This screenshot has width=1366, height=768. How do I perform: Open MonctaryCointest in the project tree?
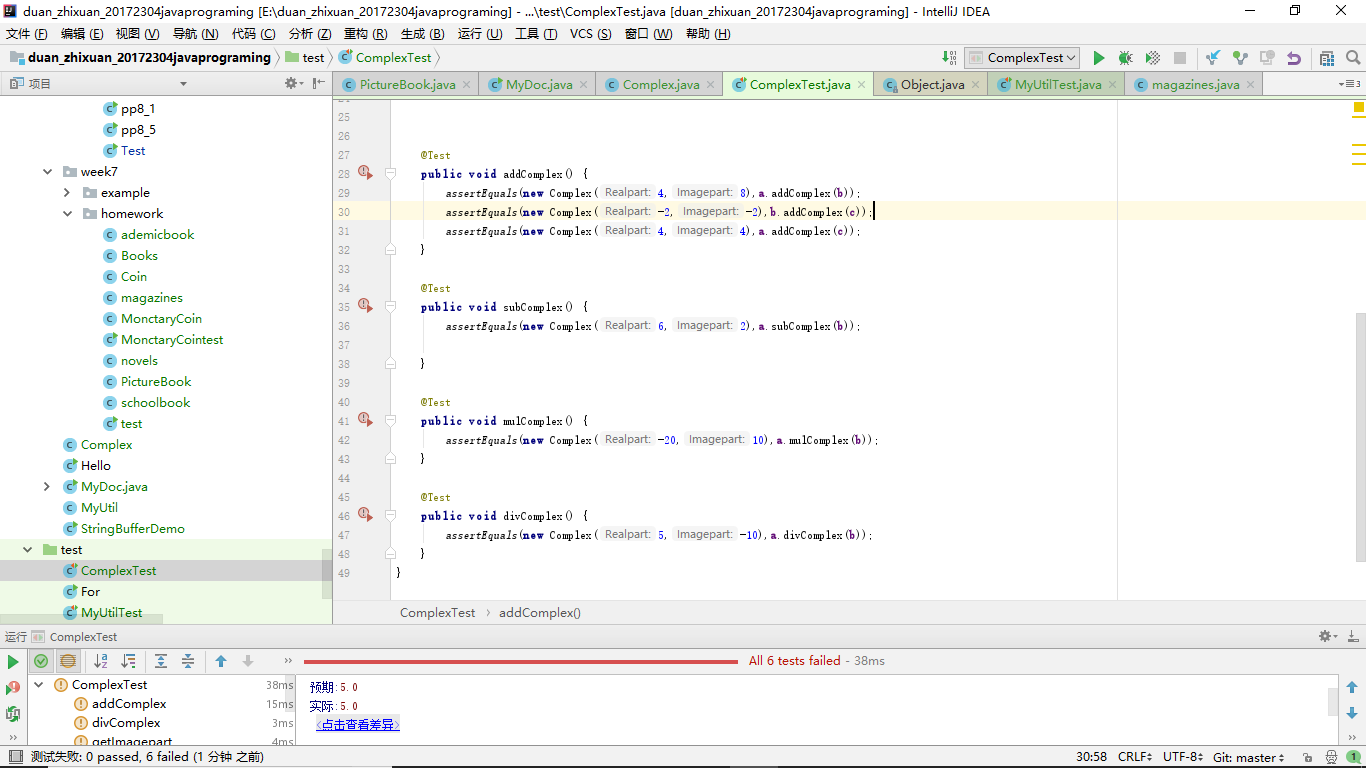tap(172, 340)
